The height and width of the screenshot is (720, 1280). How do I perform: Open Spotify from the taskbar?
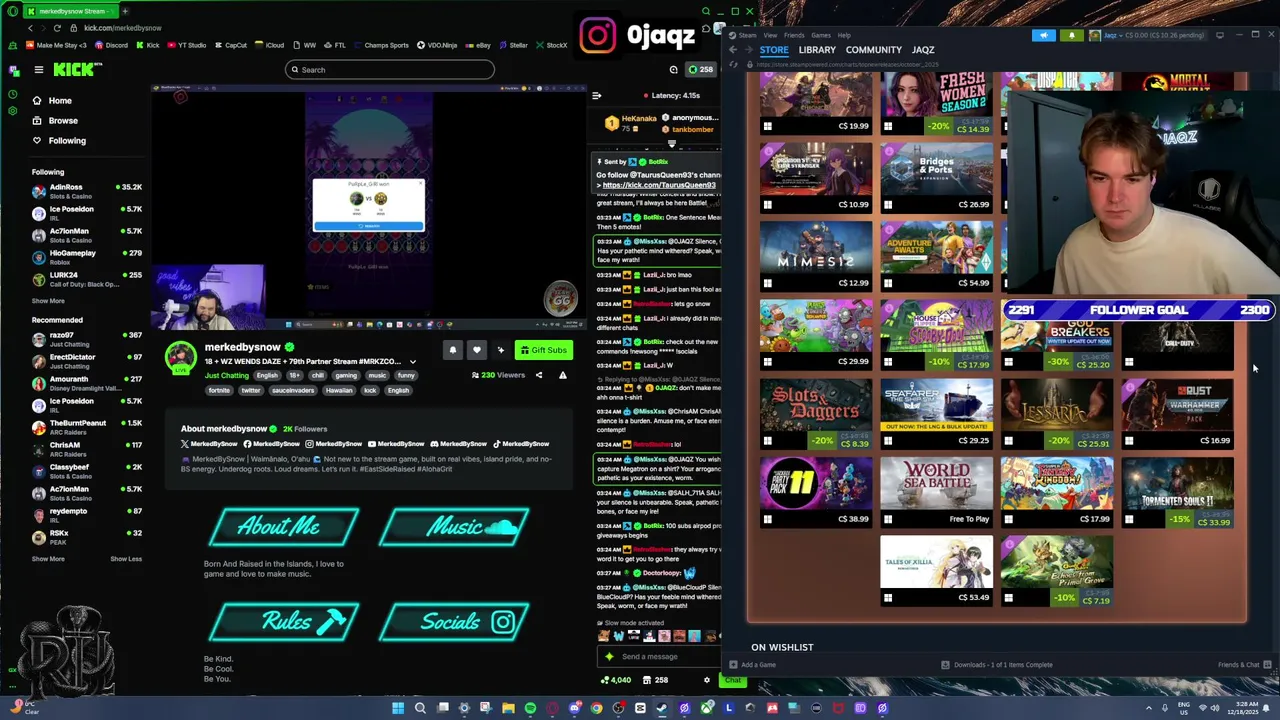click(530, 708)
